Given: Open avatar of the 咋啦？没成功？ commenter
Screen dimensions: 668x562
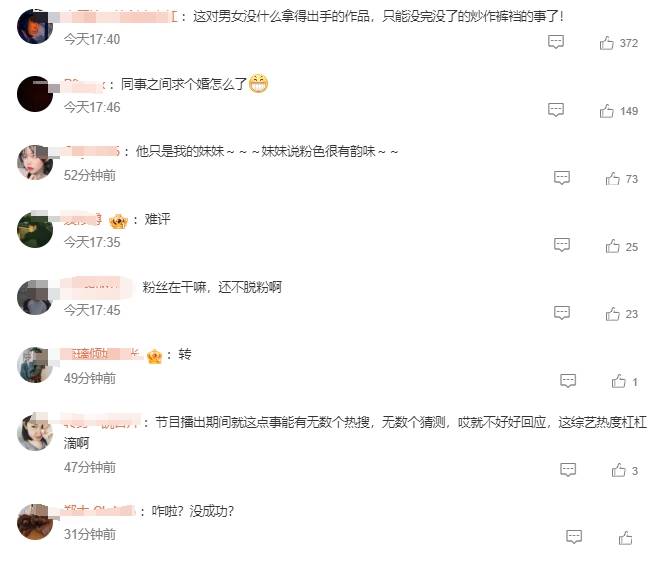Looking at the screenshot, I should pyautogui.click(x=35, y=522).
